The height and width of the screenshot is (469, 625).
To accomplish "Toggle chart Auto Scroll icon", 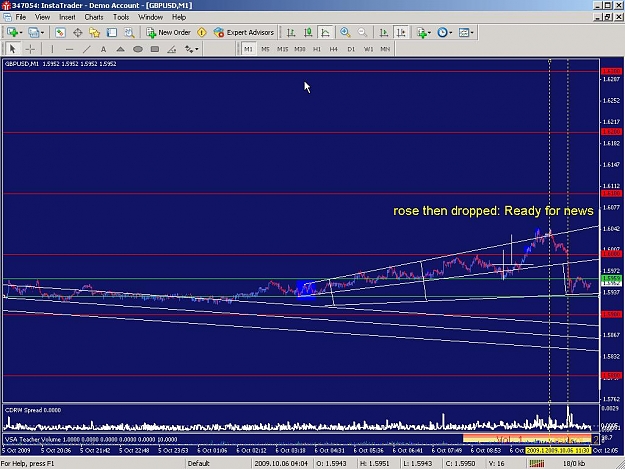I will click(383, 32).
